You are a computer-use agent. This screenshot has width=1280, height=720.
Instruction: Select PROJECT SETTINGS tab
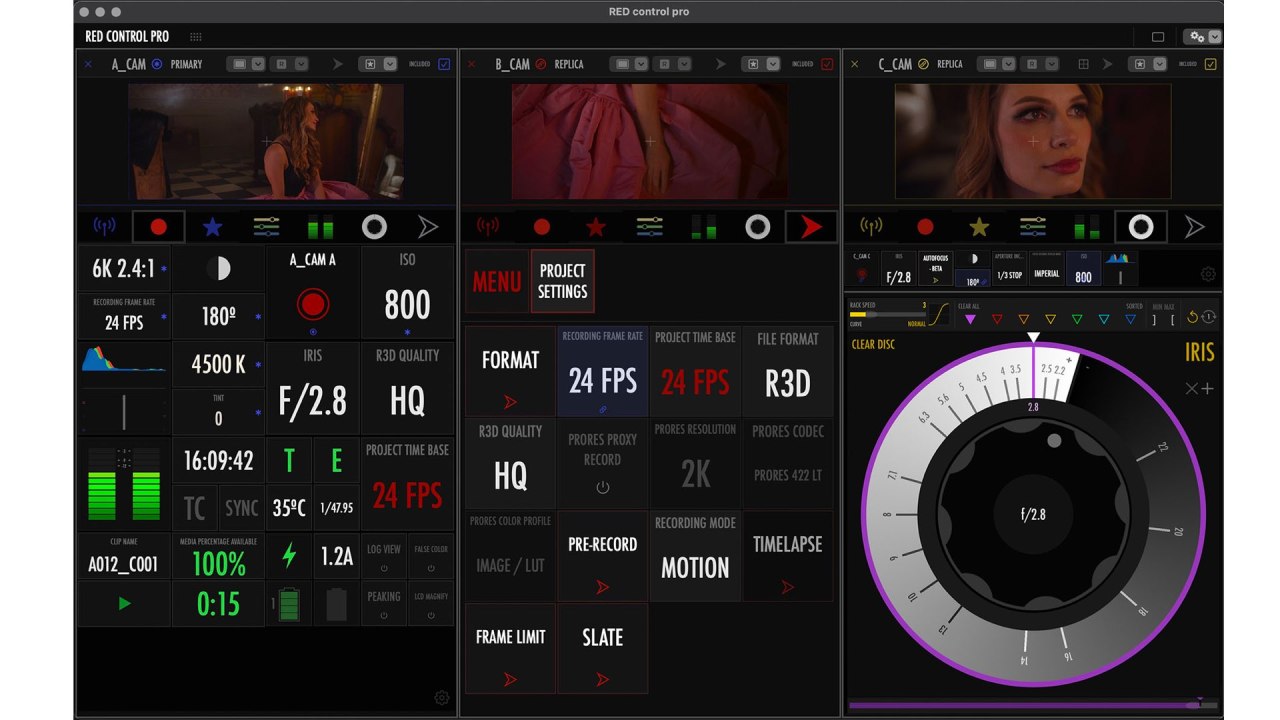tap(562, 282)
